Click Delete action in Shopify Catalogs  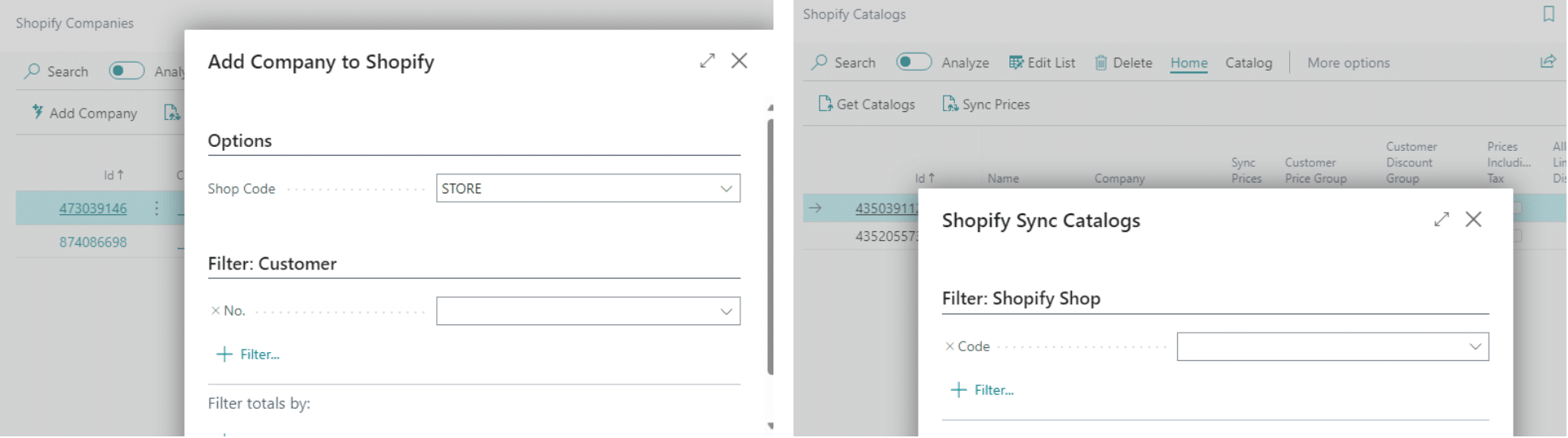(1124, 62)
